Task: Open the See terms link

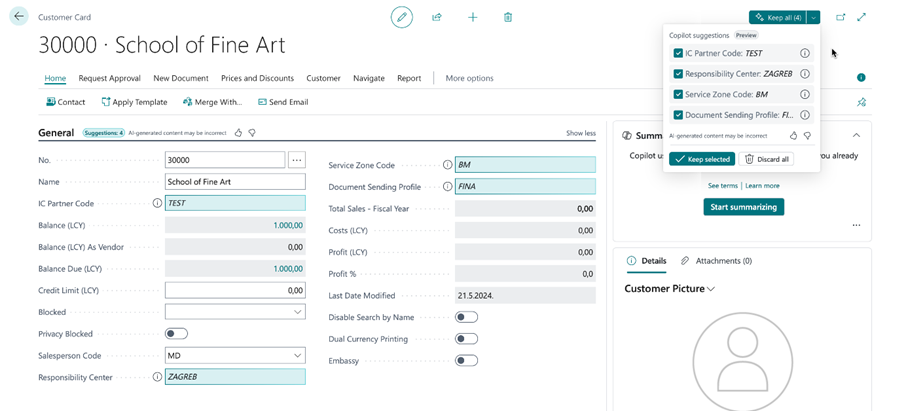Action: coord(723,186)
